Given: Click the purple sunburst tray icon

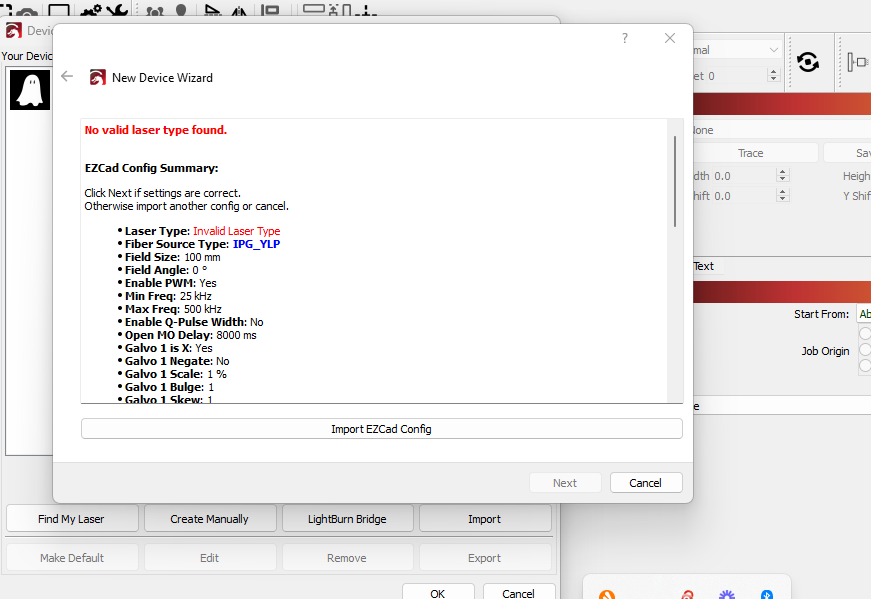Looking at the screenshot, I should (727, 595).
